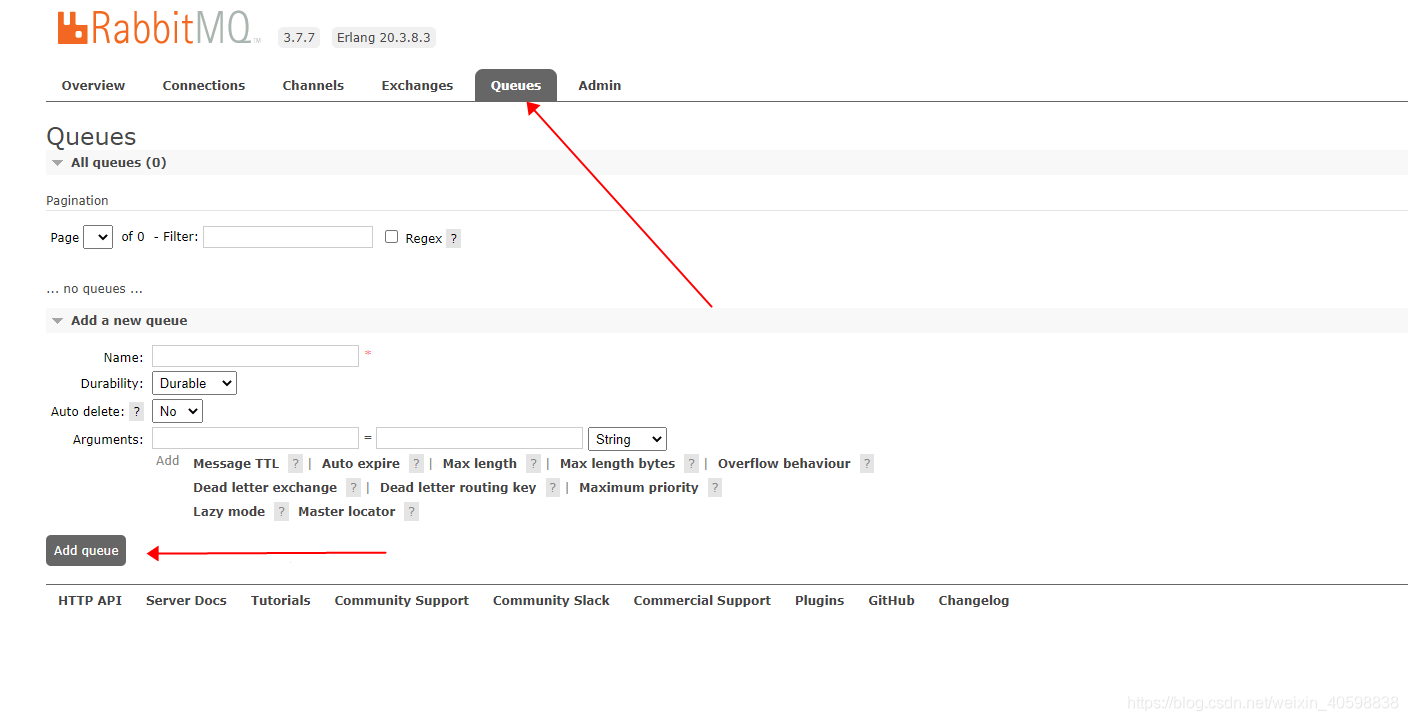Viewport: 1408px width, 721px height.
Task: Open the HTTP API footer link
Action: click(x=90, y=600)
